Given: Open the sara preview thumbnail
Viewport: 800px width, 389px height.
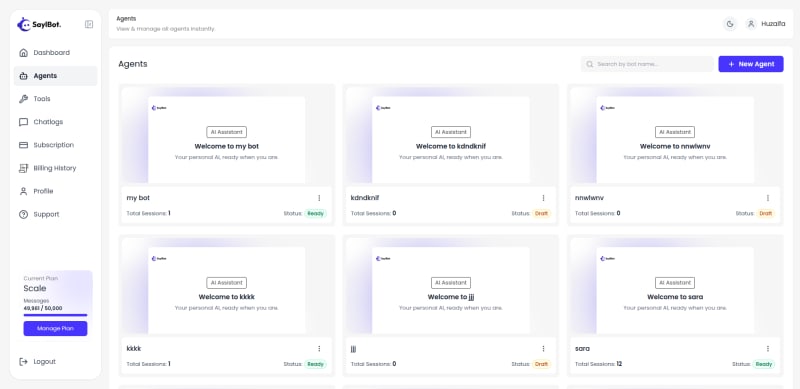Looking at the screenshot, I should tap(675, 285).
